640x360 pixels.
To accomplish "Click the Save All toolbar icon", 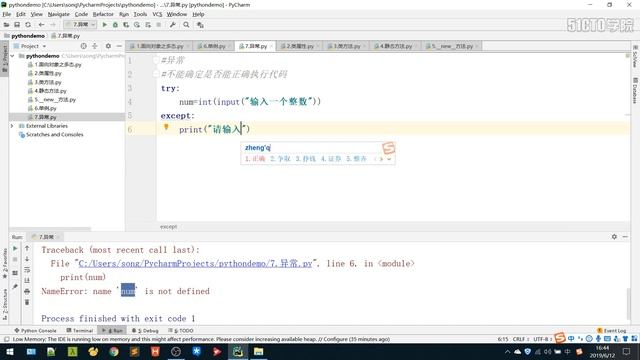I will click(x=17, y=25).
